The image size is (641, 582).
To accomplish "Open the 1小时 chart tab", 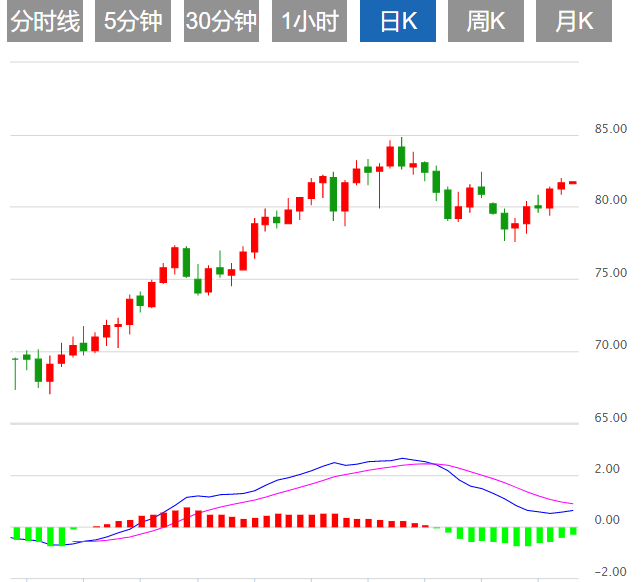I will coord(309,21).
